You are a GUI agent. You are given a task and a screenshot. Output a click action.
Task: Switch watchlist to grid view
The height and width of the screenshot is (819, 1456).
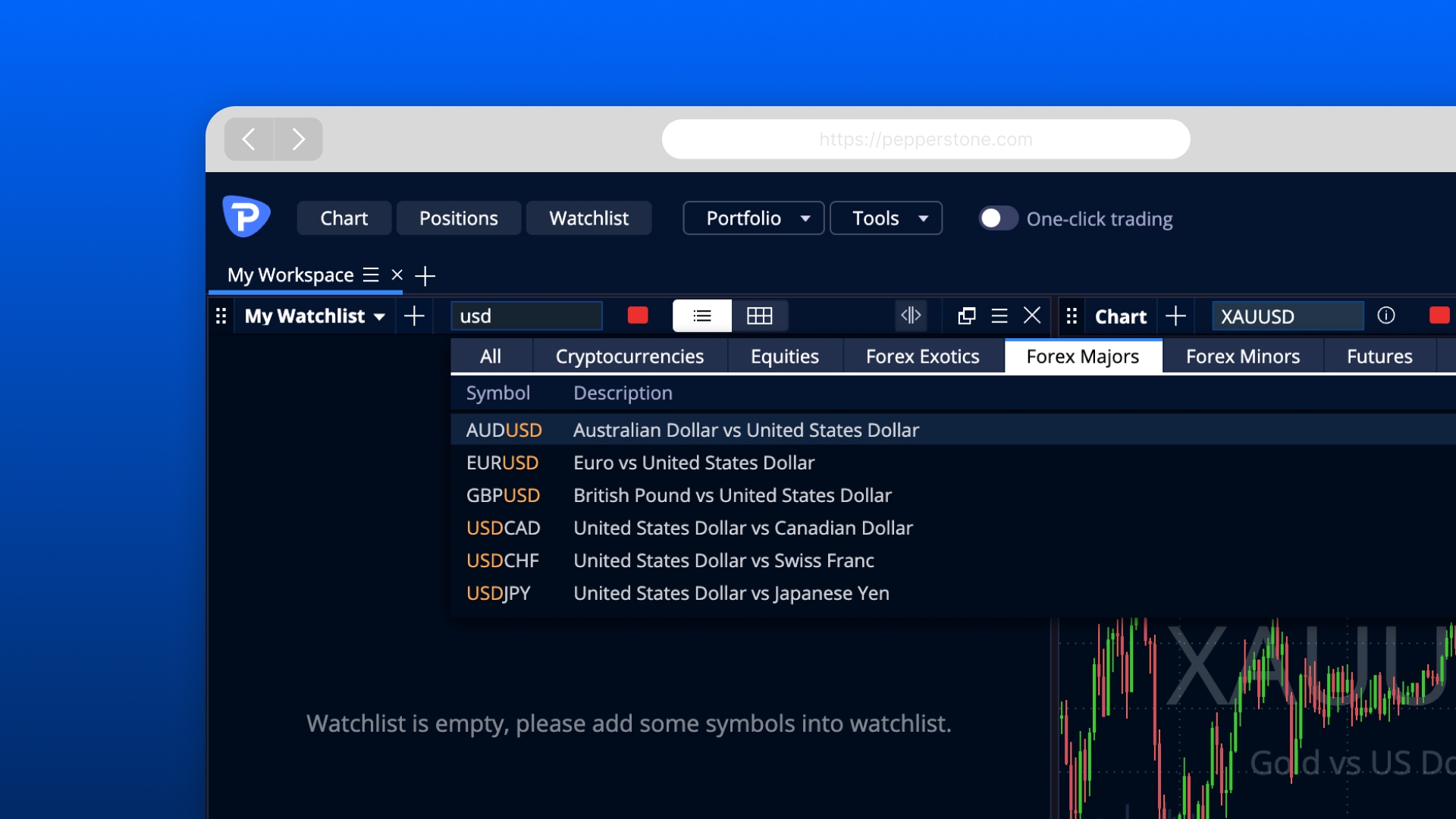759,315
